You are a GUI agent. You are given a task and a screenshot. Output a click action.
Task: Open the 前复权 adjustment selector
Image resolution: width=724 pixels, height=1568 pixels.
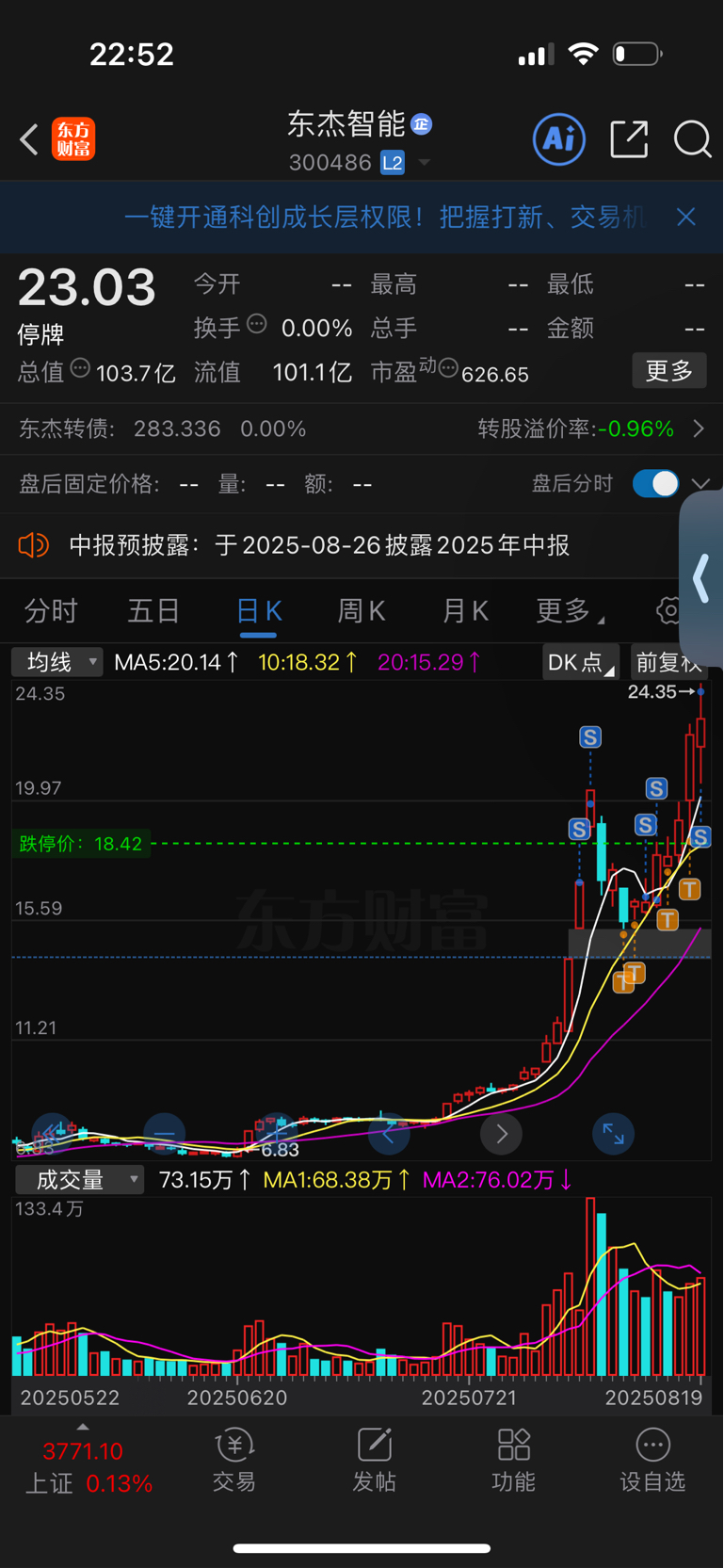coord(668,662)
